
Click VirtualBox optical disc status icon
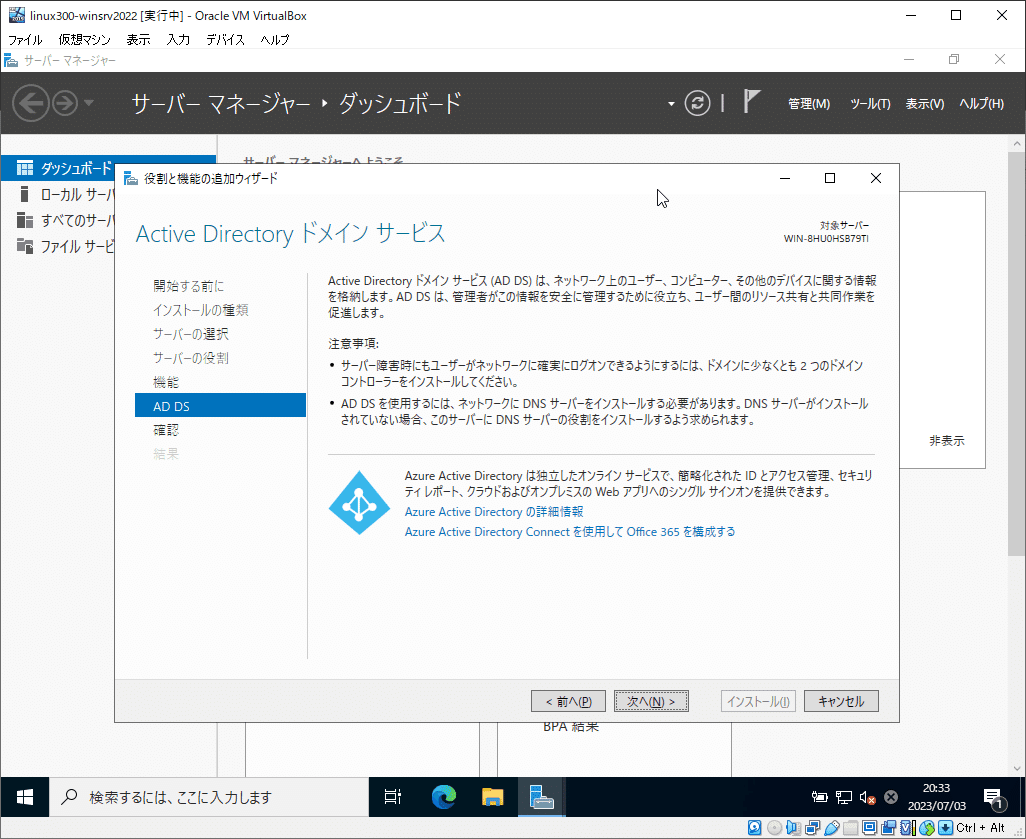pos(774,828)
